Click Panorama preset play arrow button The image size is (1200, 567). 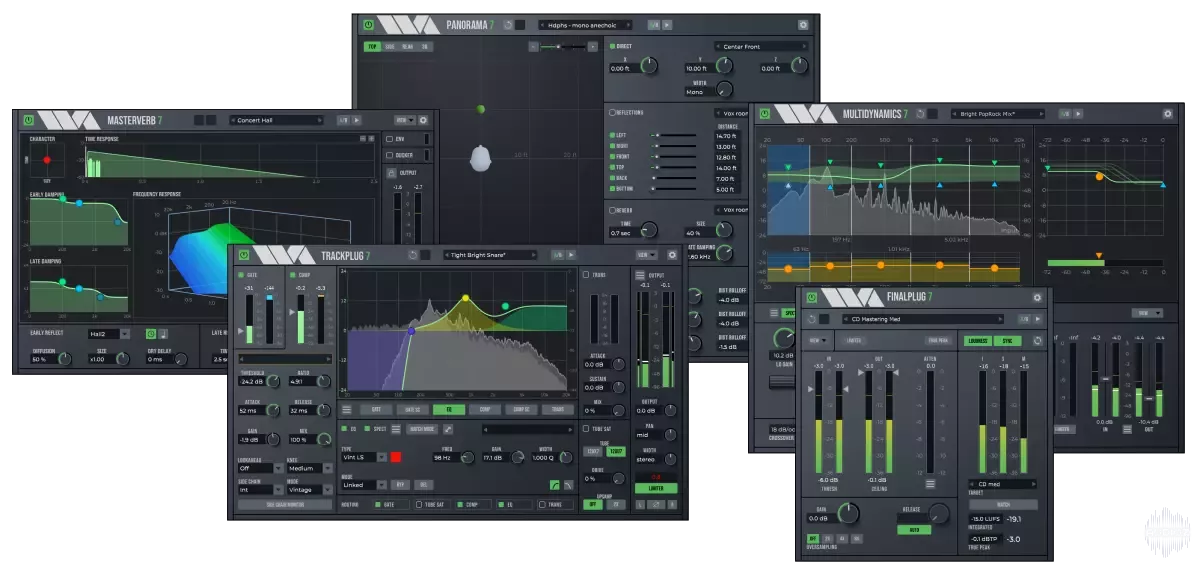tap(667, 24)
